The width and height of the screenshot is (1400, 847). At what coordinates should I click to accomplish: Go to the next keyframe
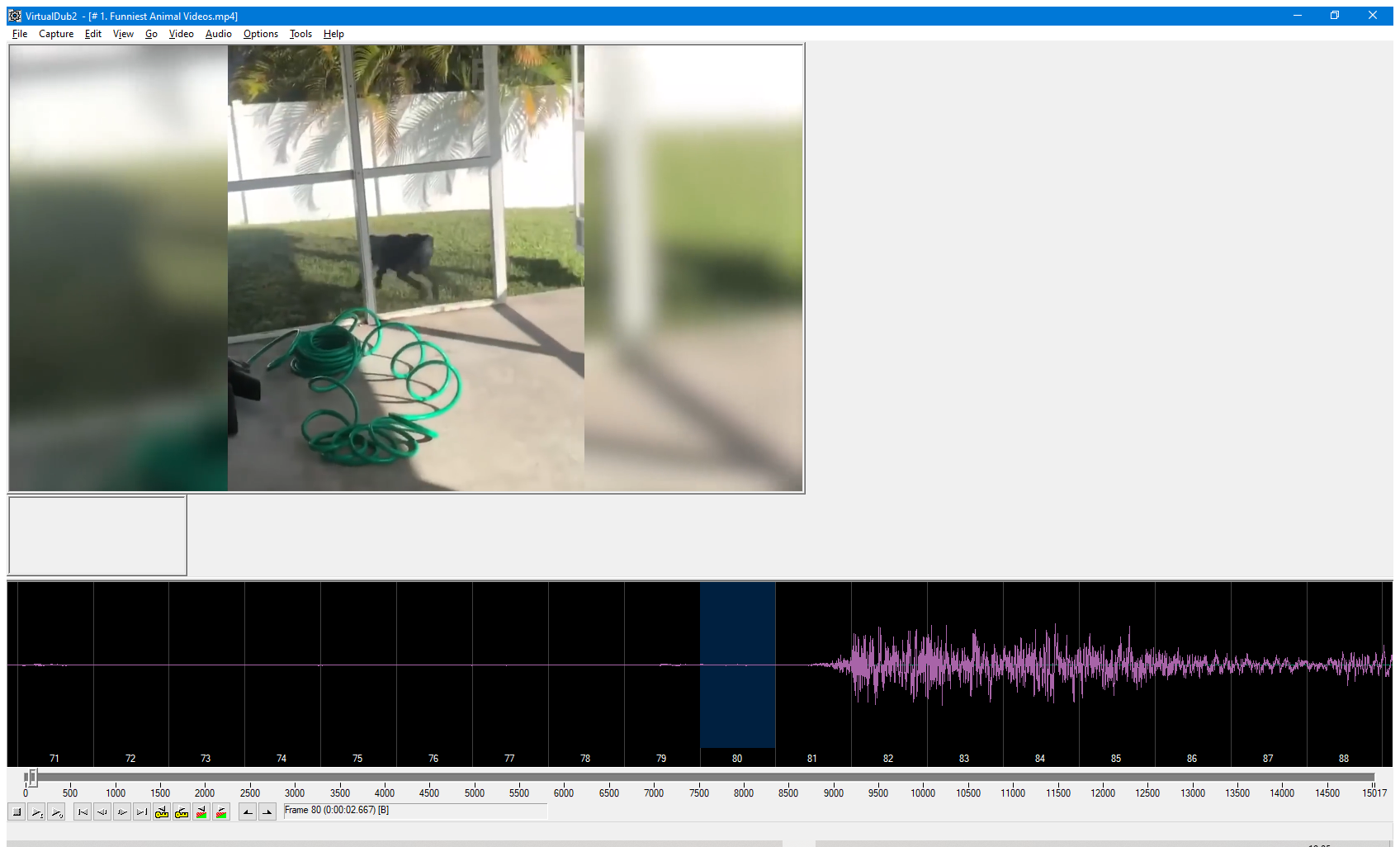[182, 812]
